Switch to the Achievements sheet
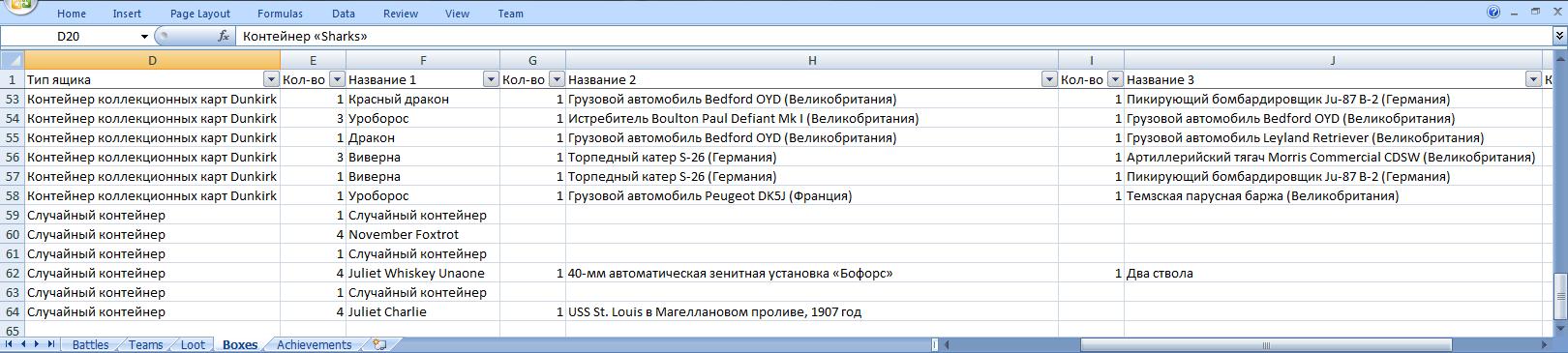The image size is (1568, 353). coord(314,344)
